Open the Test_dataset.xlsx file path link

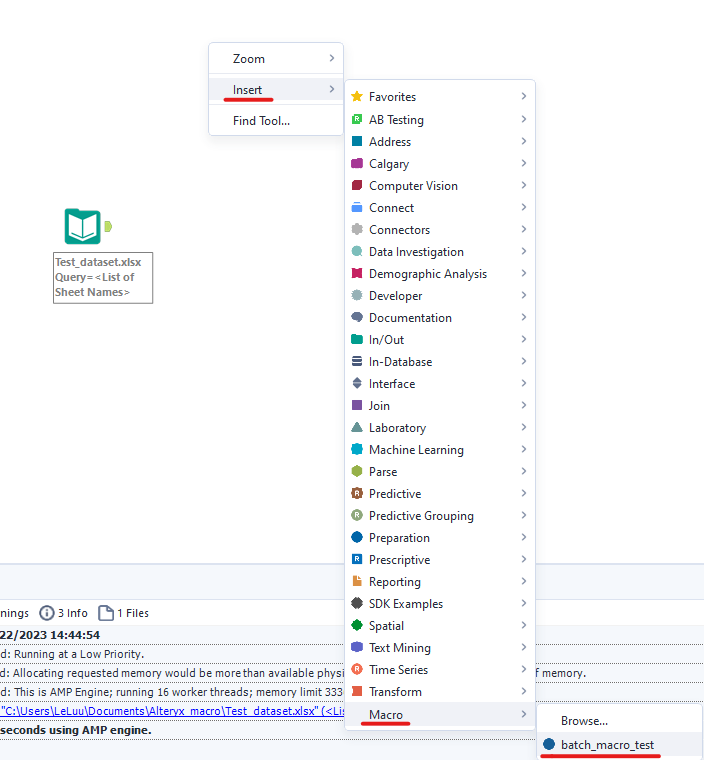tap(172, 711)
